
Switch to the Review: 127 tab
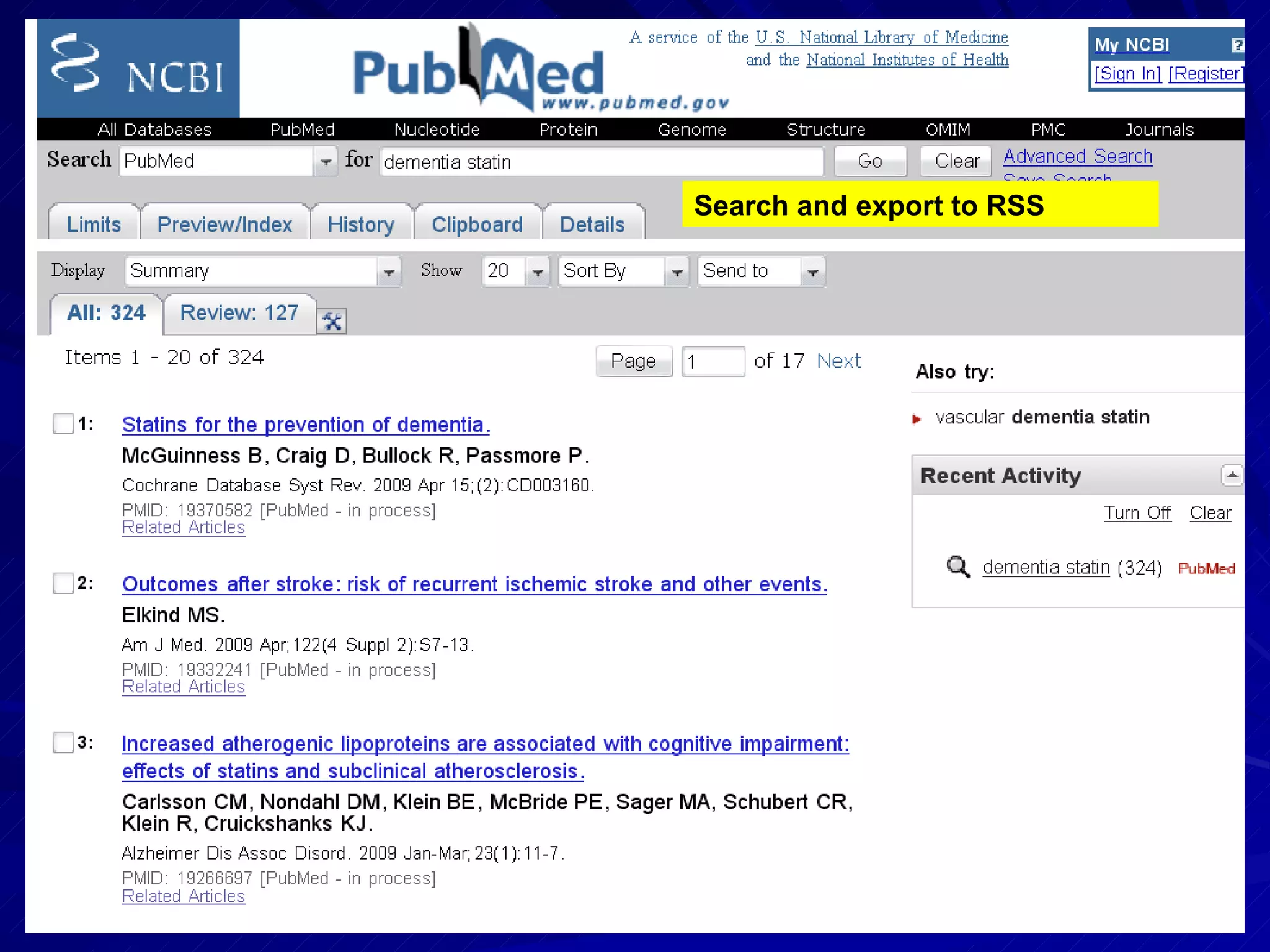tap(239, 314)
